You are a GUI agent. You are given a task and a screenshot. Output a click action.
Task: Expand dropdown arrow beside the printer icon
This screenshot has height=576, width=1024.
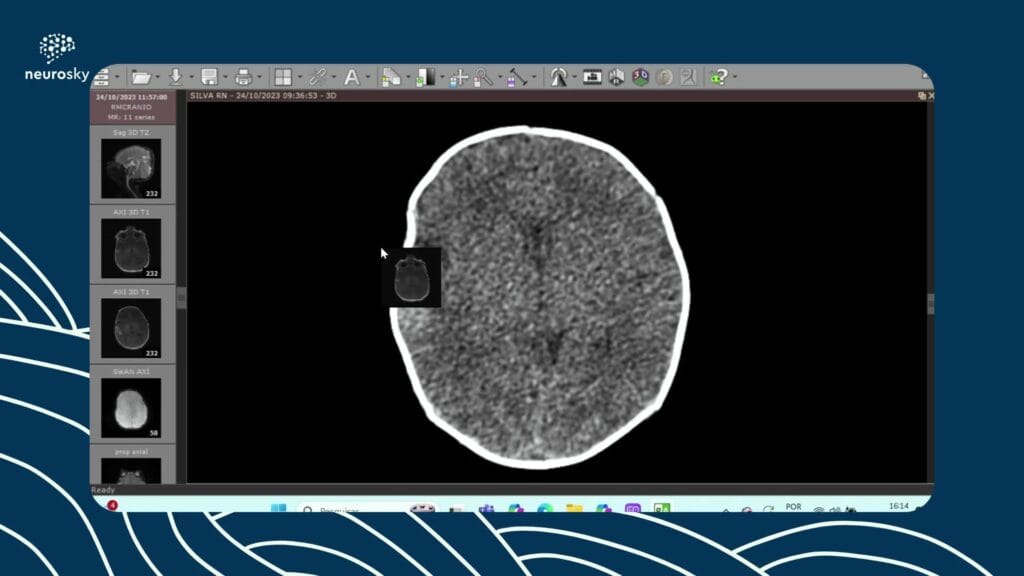(x=259, y=77)
